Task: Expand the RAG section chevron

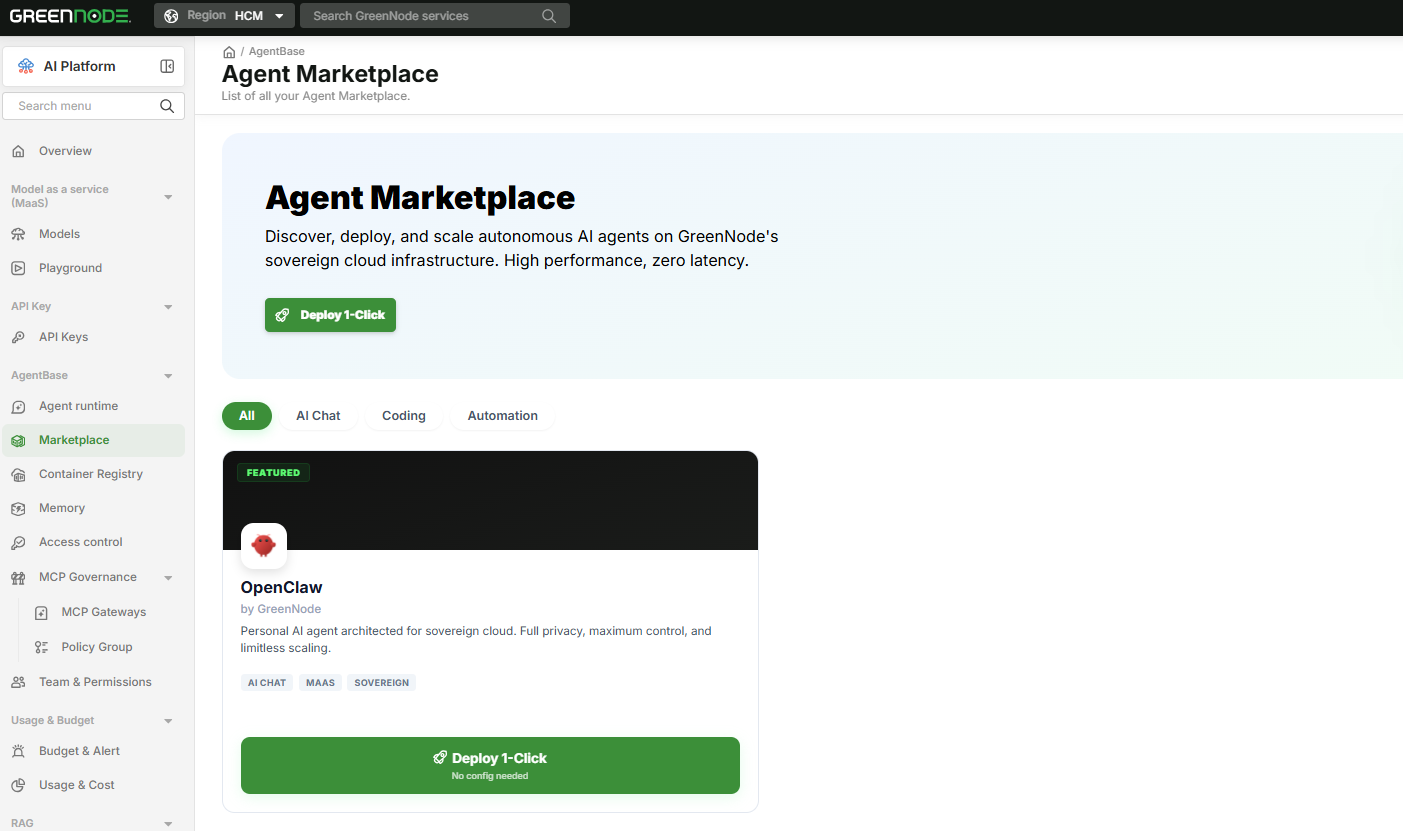Action: 168,824
